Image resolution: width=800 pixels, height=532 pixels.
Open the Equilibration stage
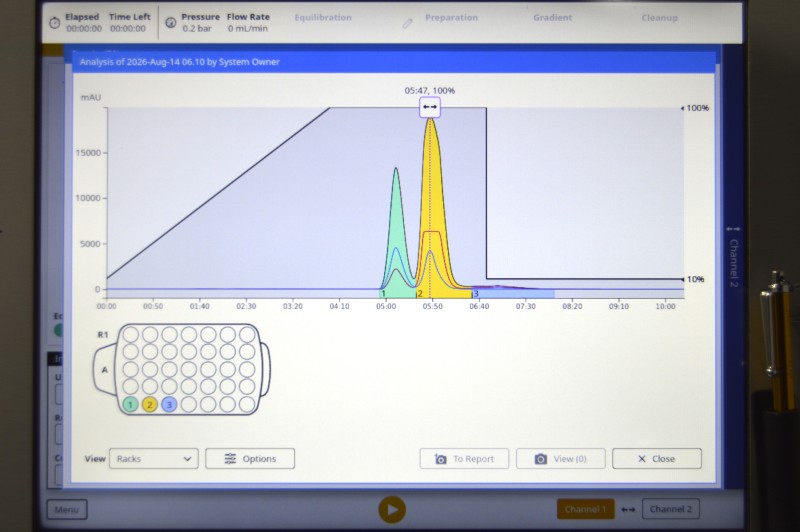[323, 18]
